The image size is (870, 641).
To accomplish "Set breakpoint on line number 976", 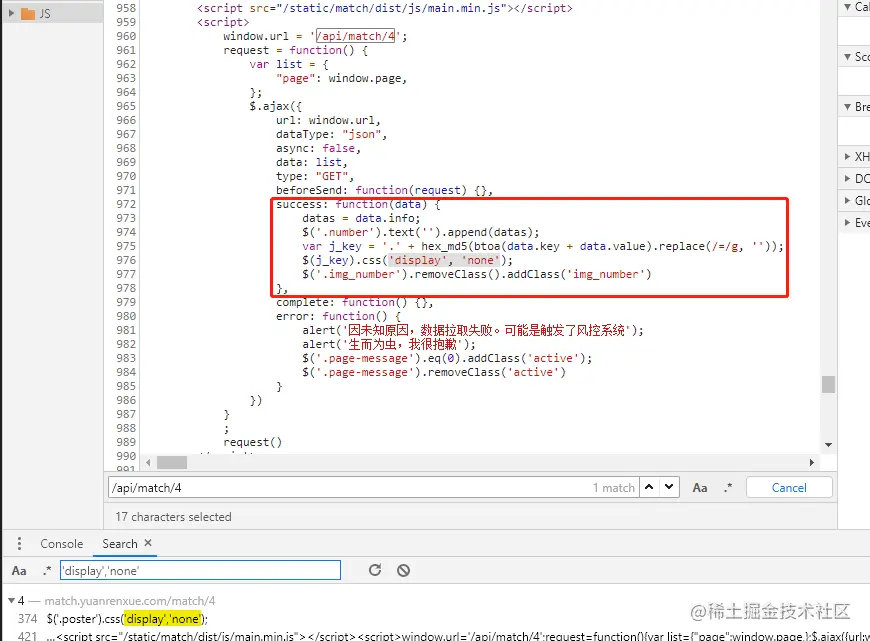I will pos(126,260).
